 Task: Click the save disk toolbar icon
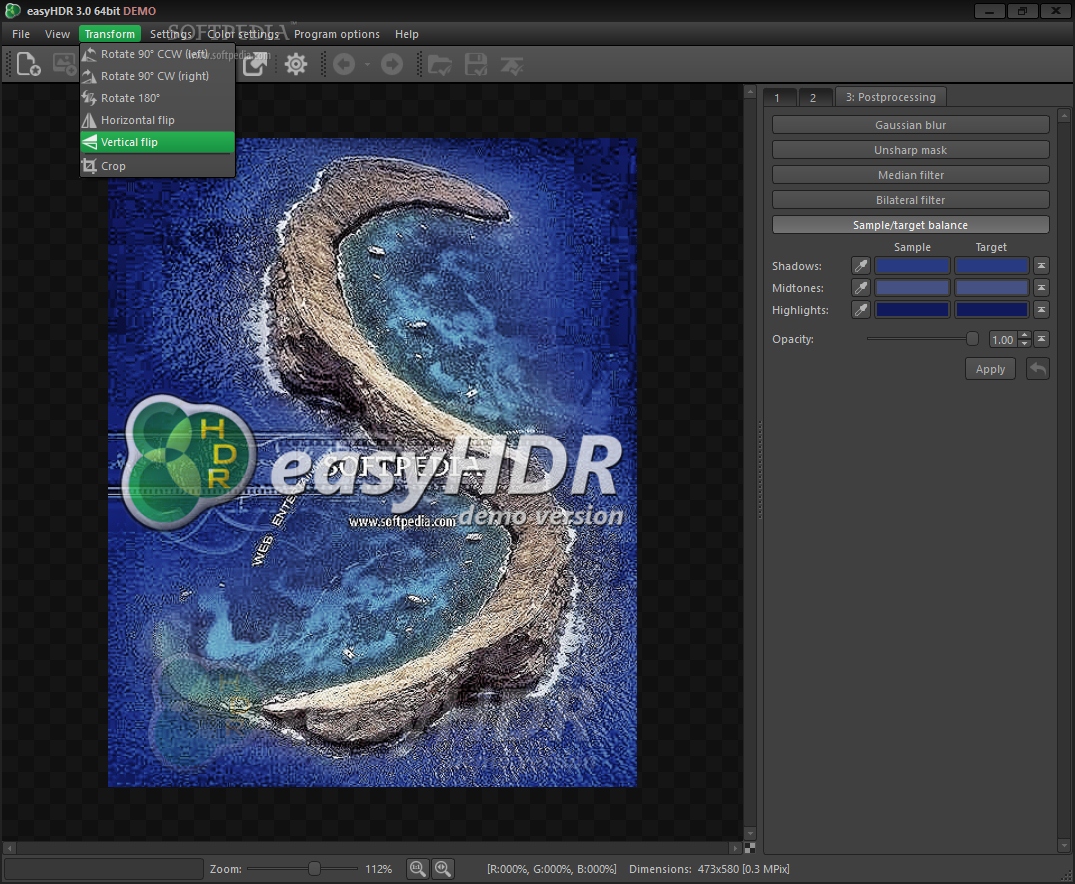[x=476, y=64]
